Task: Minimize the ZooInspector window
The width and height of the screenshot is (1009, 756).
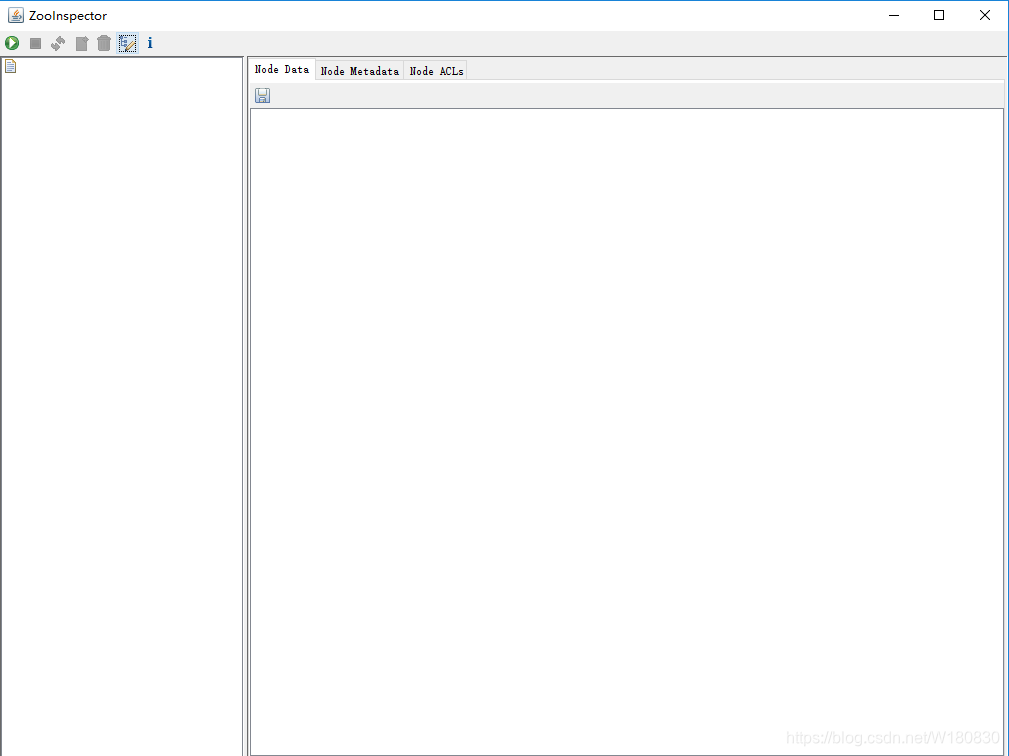Action: pyautogui.click(x=894, y=15)
